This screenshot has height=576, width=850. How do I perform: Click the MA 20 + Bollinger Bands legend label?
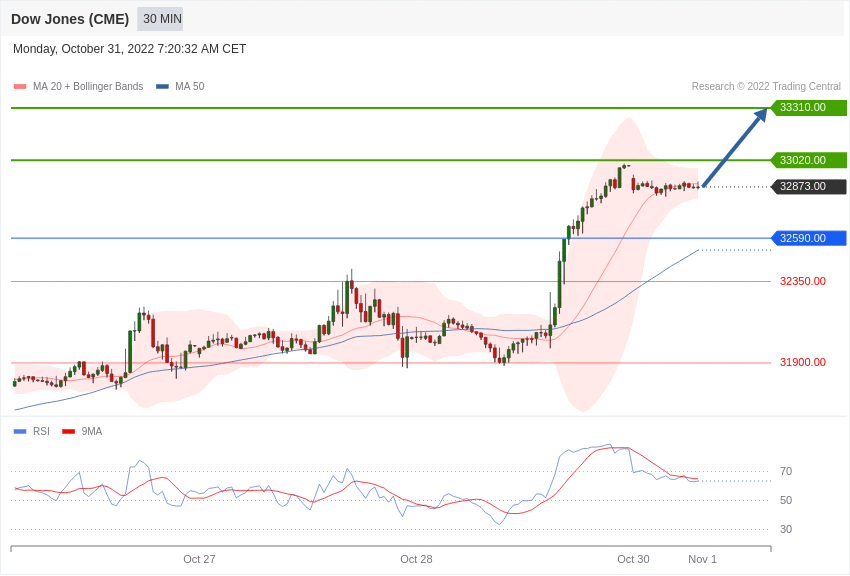pyautogui.click(x=88, y=86)
